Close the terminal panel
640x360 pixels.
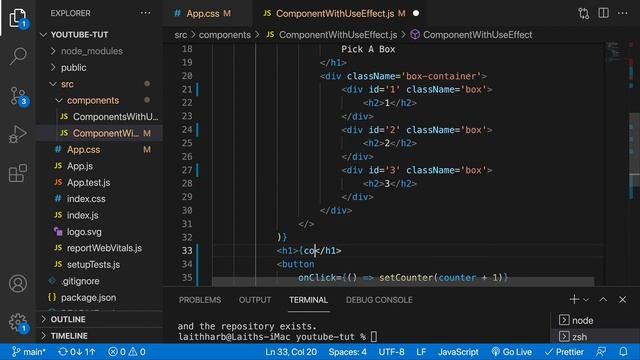tap(622, 300)
